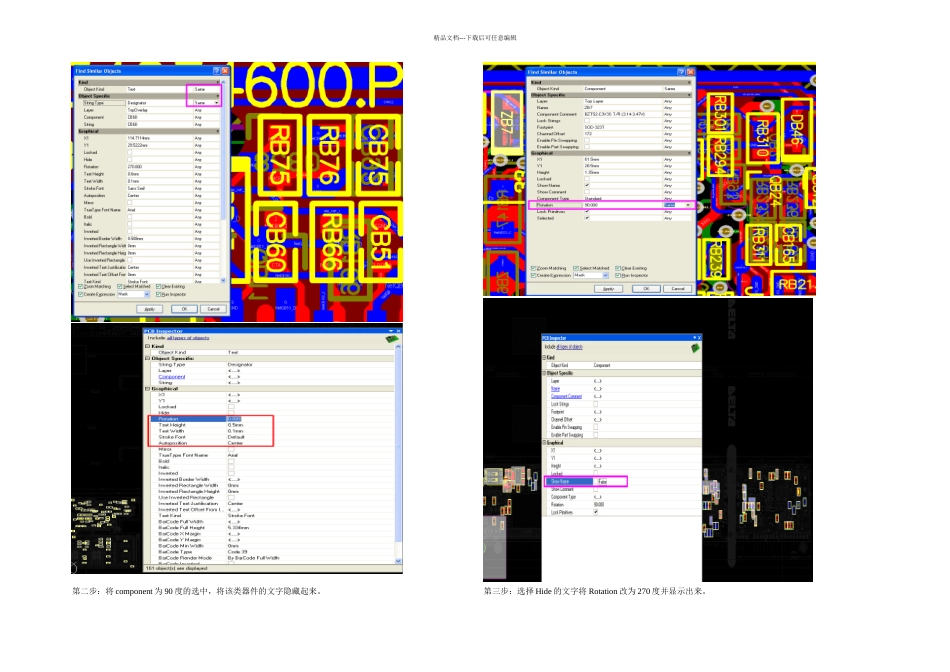The width and height of the screenshot is (950, 672).
Task: Click OK in Component-kind Find Similar Objects dialog
Action: tap(646, 289)
